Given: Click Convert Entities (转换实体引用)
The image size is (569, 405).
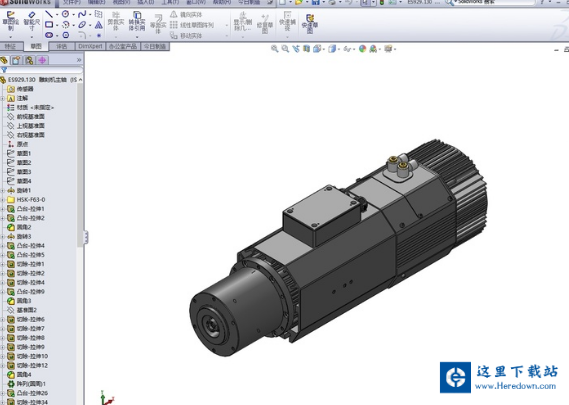Looking at the screenshot, I should pyautogui.click(x=137, y=21).
